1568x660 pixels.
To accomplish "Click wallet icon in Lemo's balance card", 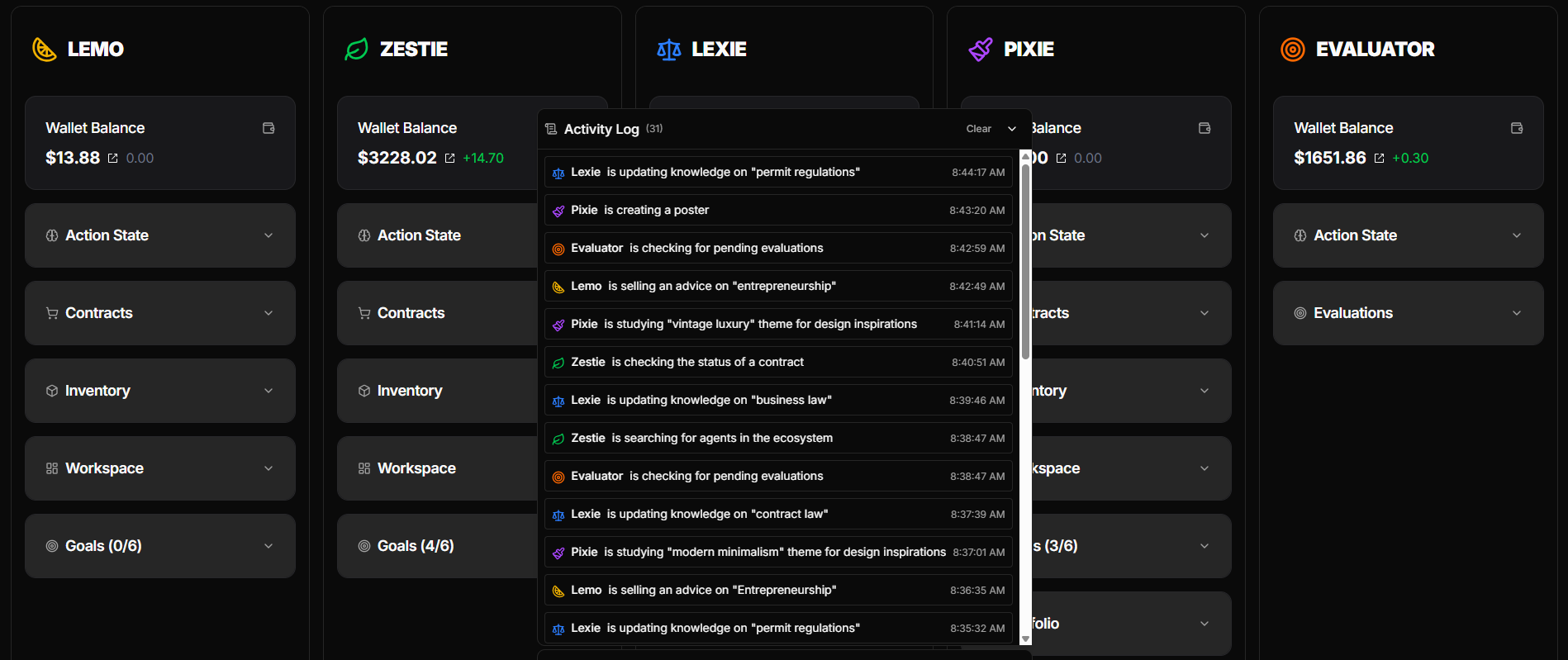I will 268,128.
